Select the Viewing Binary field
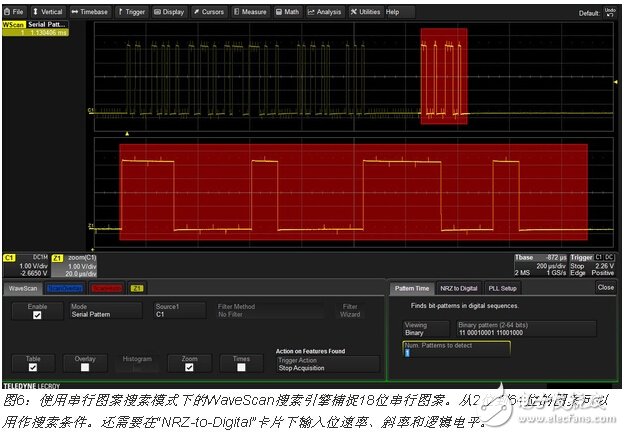This screenshot has height=435, width=624. point(427,329)
